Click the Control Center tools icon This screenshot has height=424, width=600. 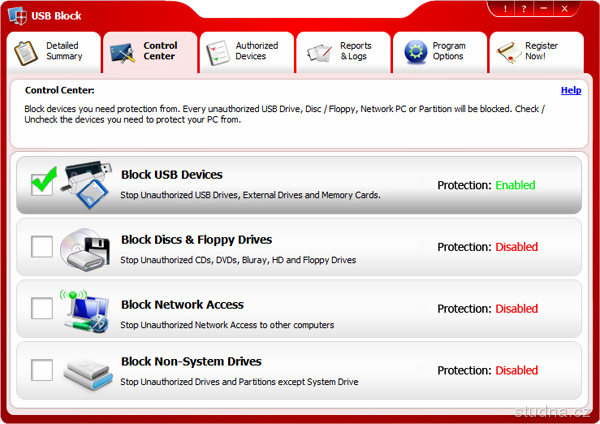click(122, 53)
